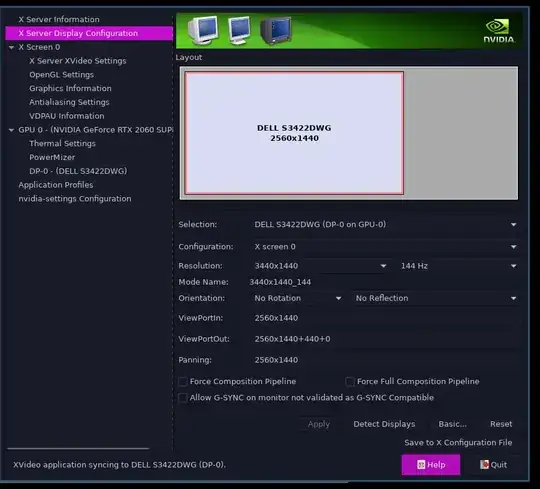Enable Force Composition Pipeline checkbox
Image resolution: width=540 pixels, height=489 pixels.
point(183,382)
